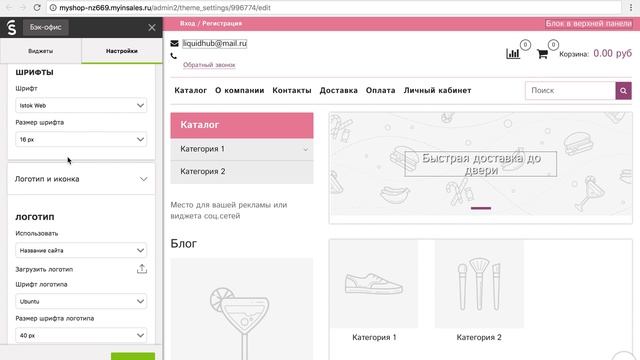Click the Блог heading
The width and height of the screenshot is (640, 360).
point(183,244)
